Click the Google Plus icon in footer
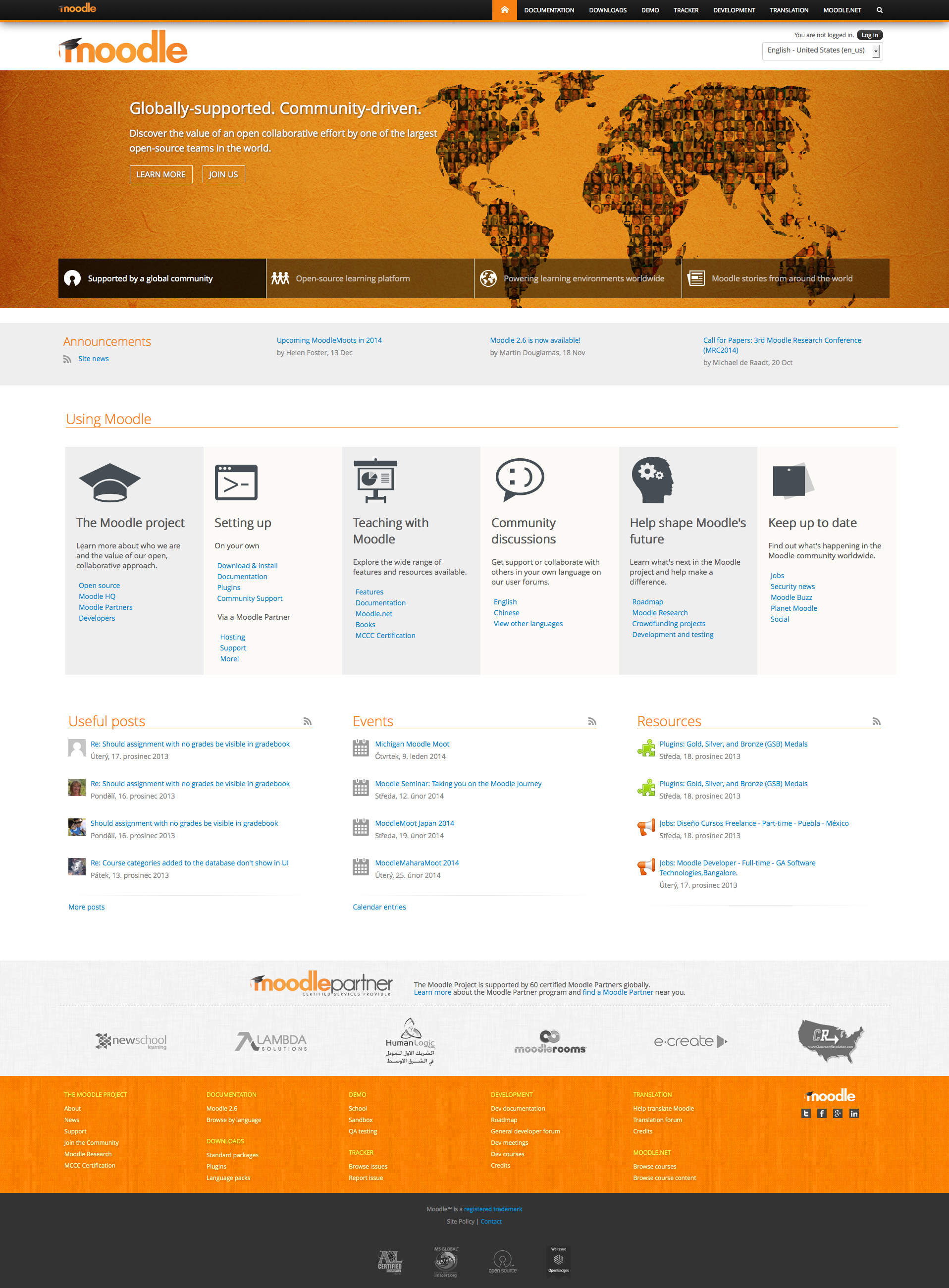949x1288 pixels. coord(838,1113)
